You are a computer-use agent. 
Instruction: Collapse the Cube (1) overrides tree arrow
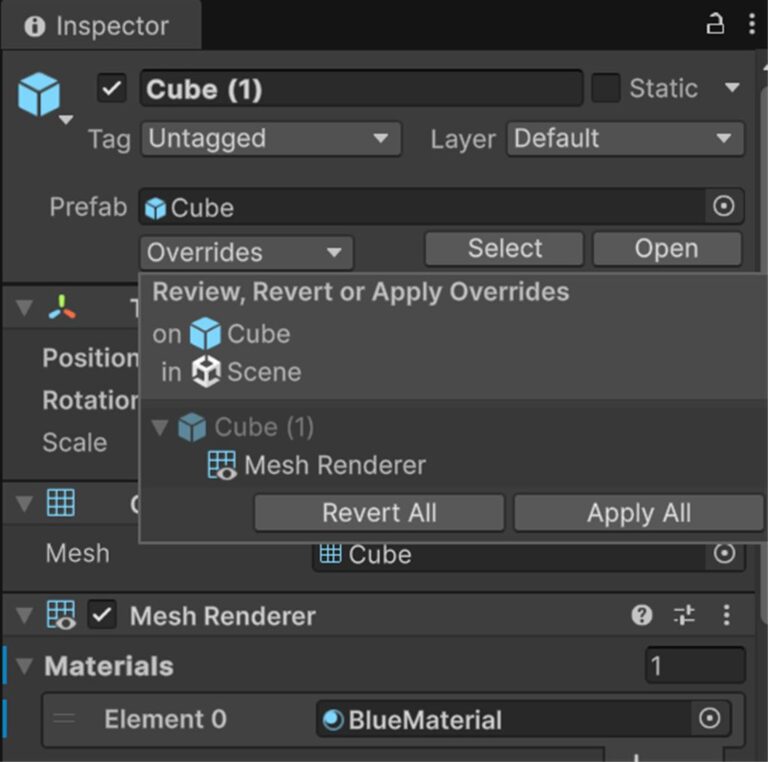(x=160, y=427)
